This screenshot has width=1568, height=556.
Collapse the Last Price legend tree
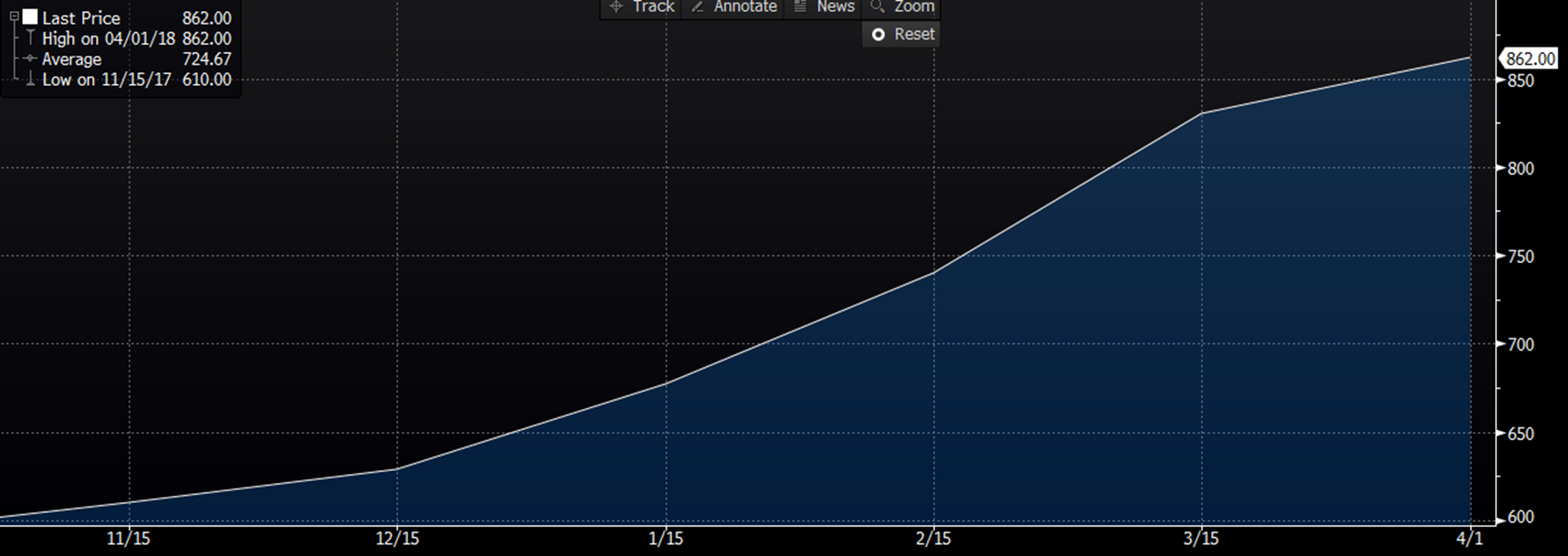[14, 17]
